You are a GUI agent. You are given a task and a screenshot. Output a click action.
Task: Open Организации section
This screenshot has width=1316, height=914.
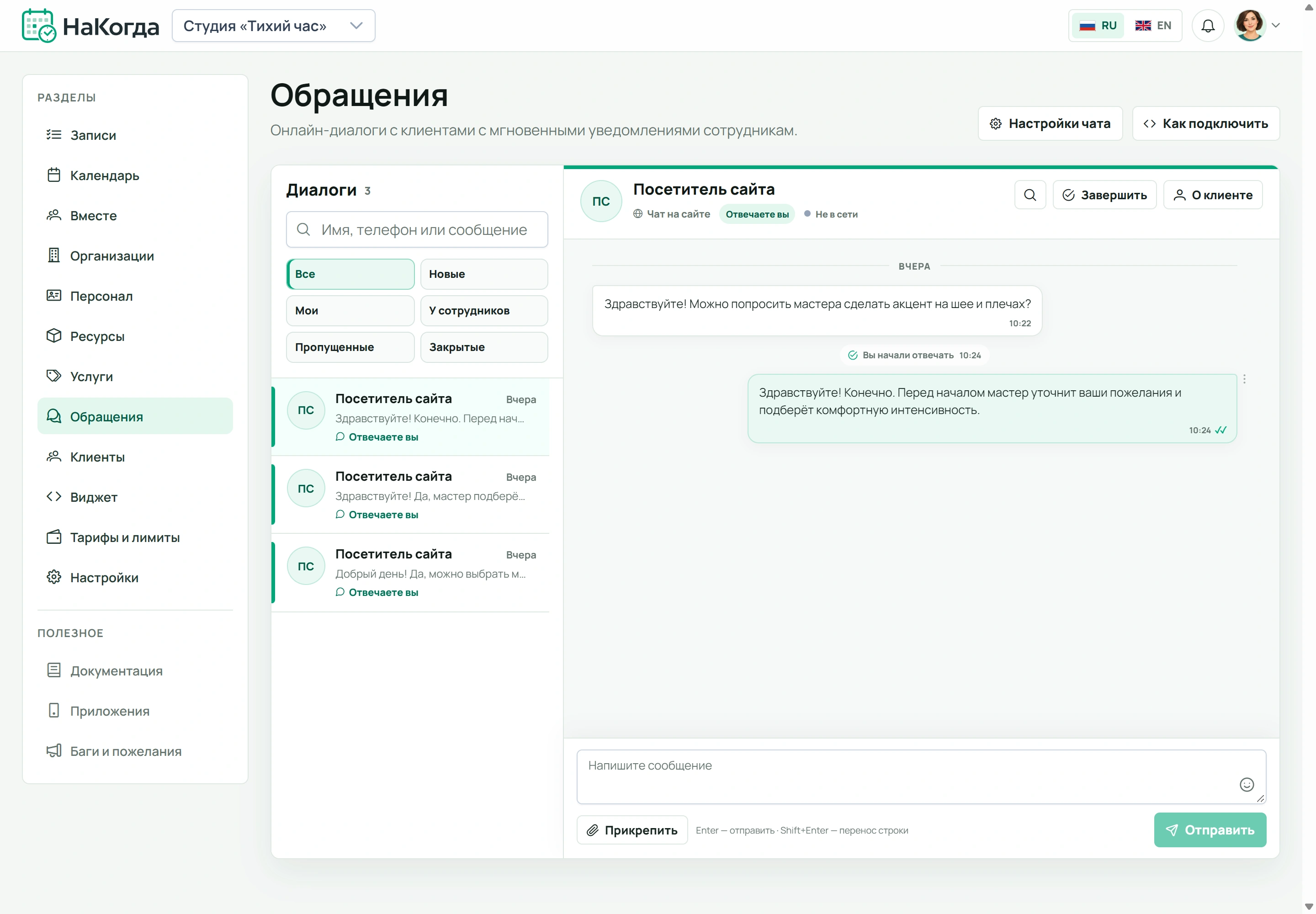[135, 256]
